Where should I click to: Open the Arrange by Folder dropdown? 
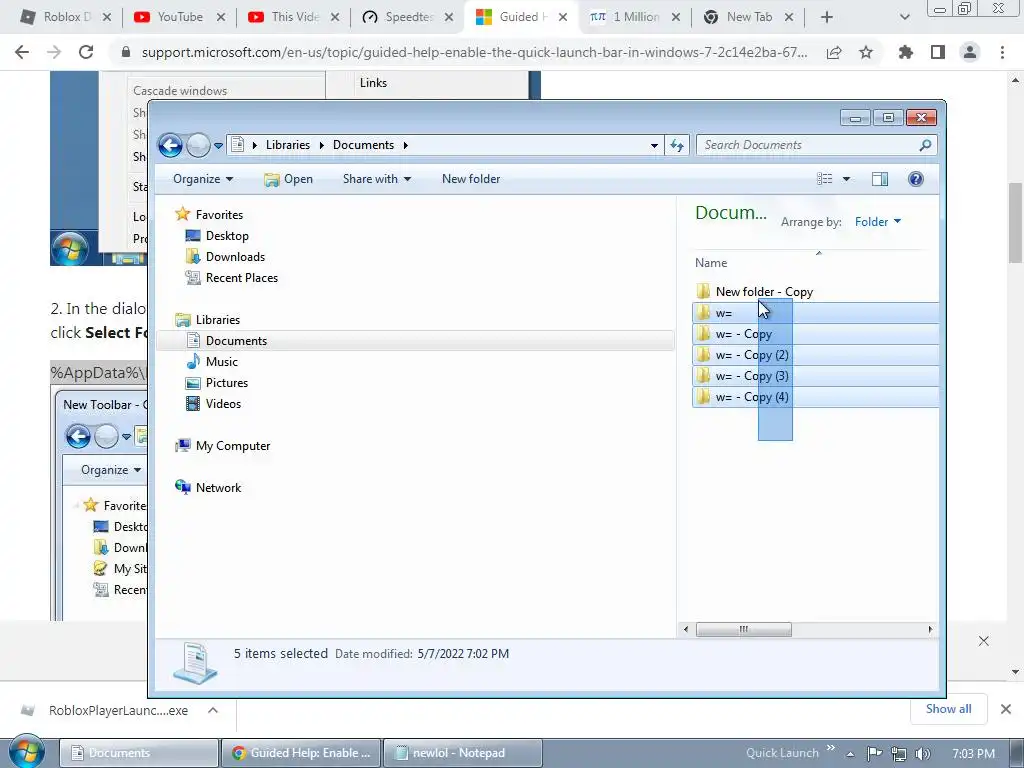[x=878, y=222]
